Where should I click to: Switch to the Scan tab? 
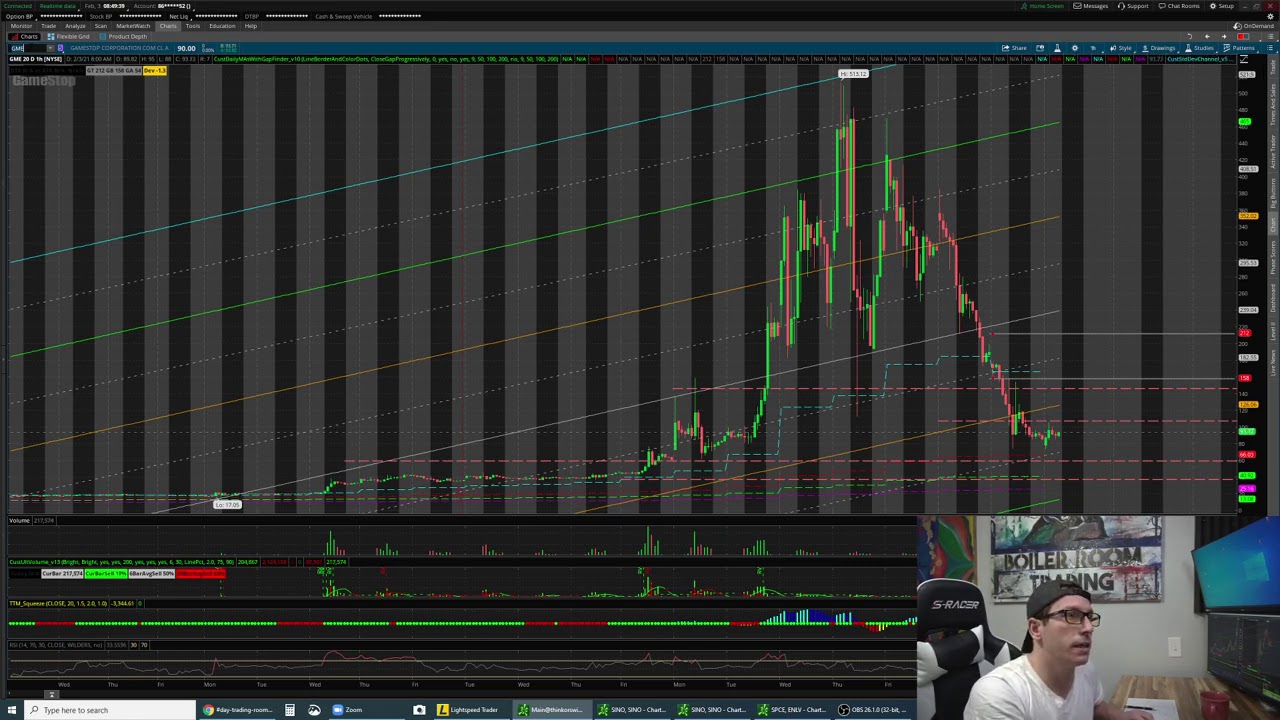101,26
